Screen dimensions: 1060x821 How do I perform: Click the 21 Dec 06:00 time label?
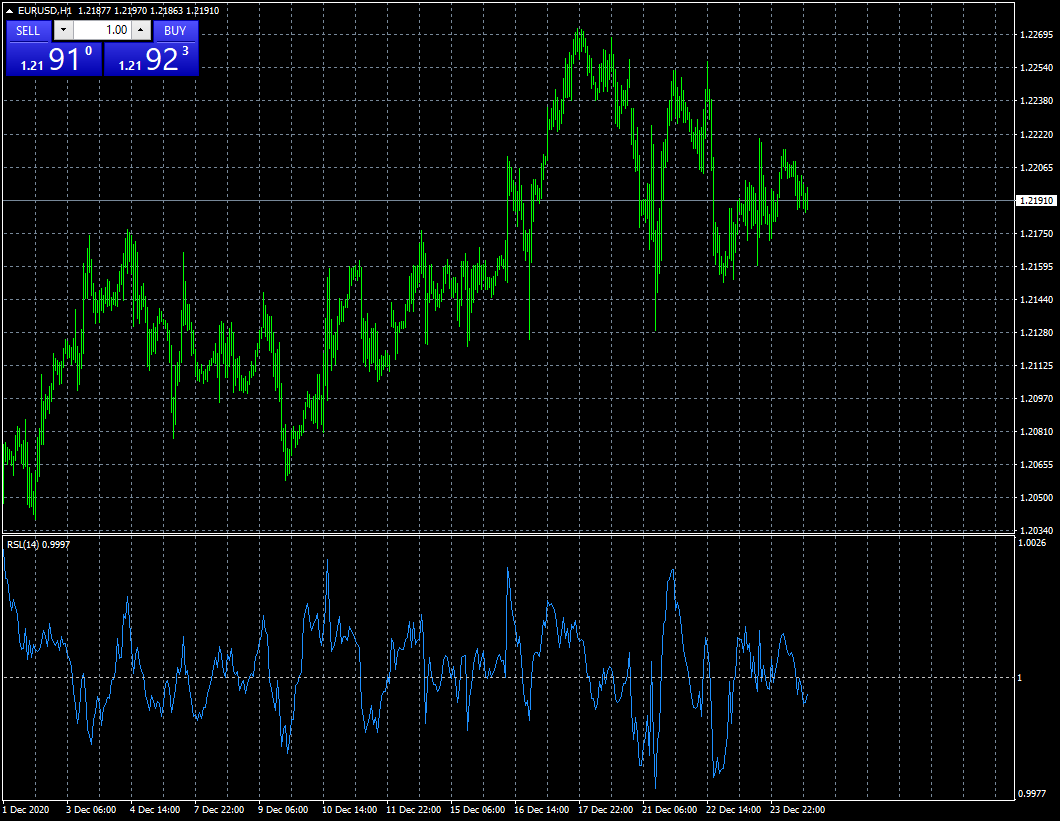(x=669, y=810)
